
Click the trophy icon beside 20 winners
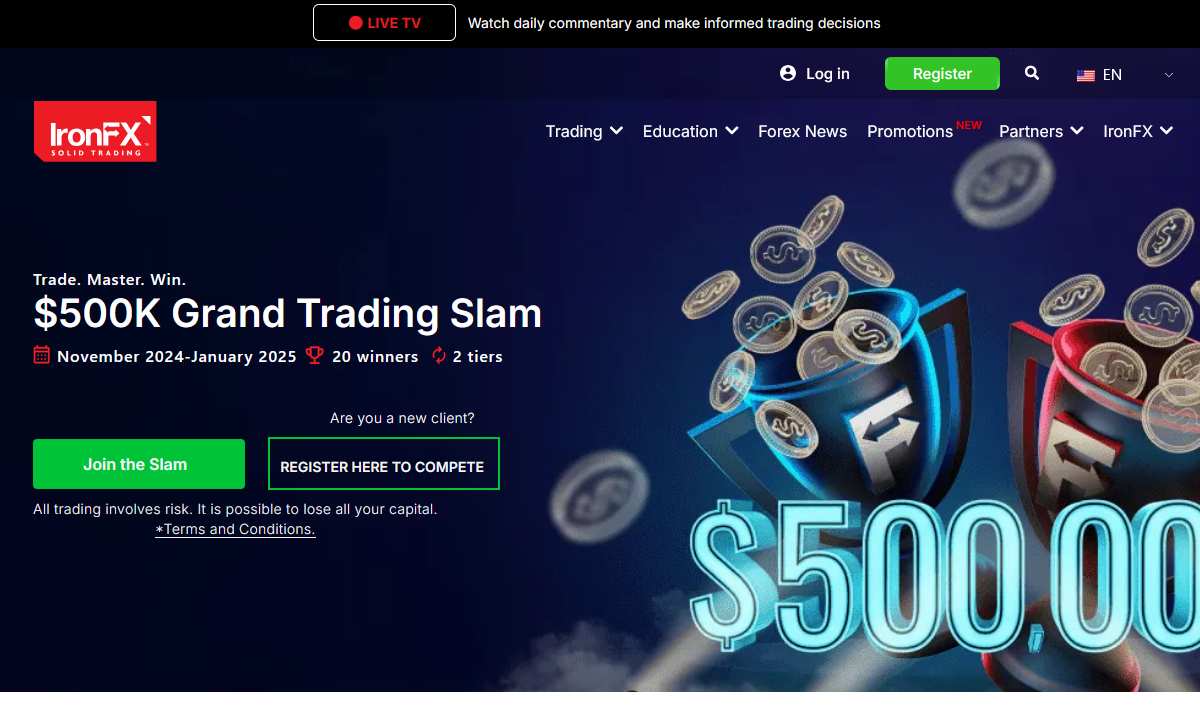coord(315,355)
